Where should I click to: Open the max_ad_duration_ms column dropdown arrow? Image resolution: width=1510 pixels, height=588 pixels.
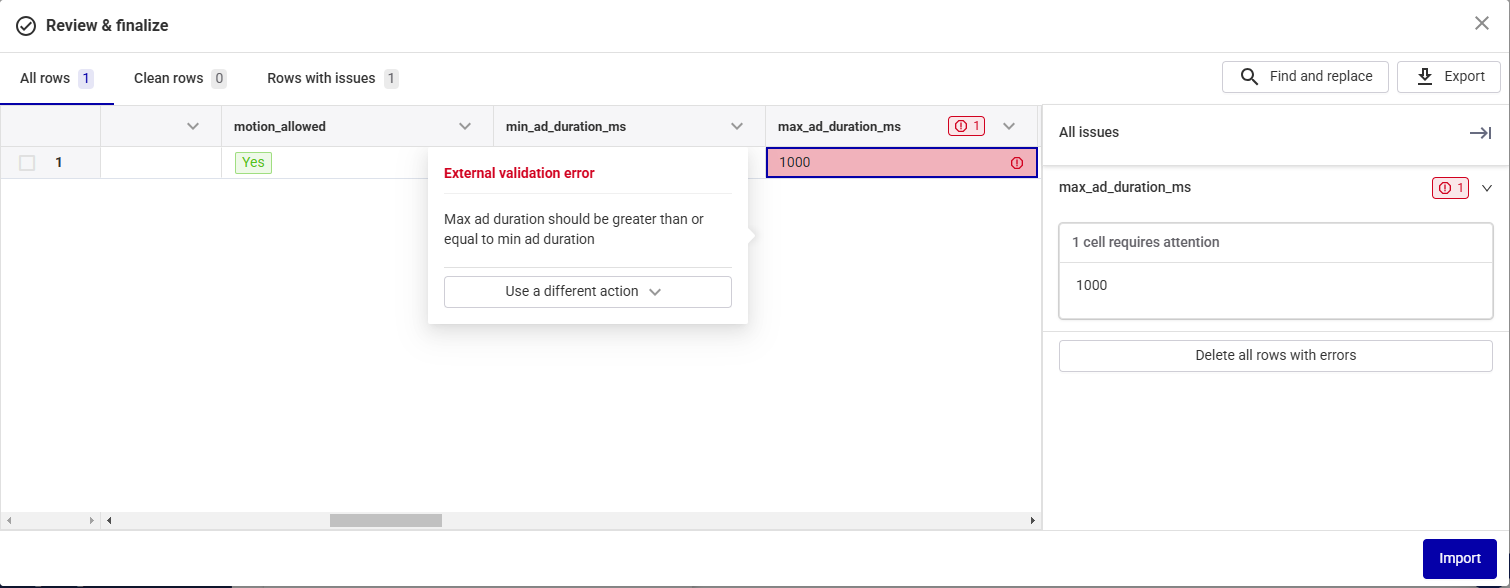click(x=1009, y=126)
